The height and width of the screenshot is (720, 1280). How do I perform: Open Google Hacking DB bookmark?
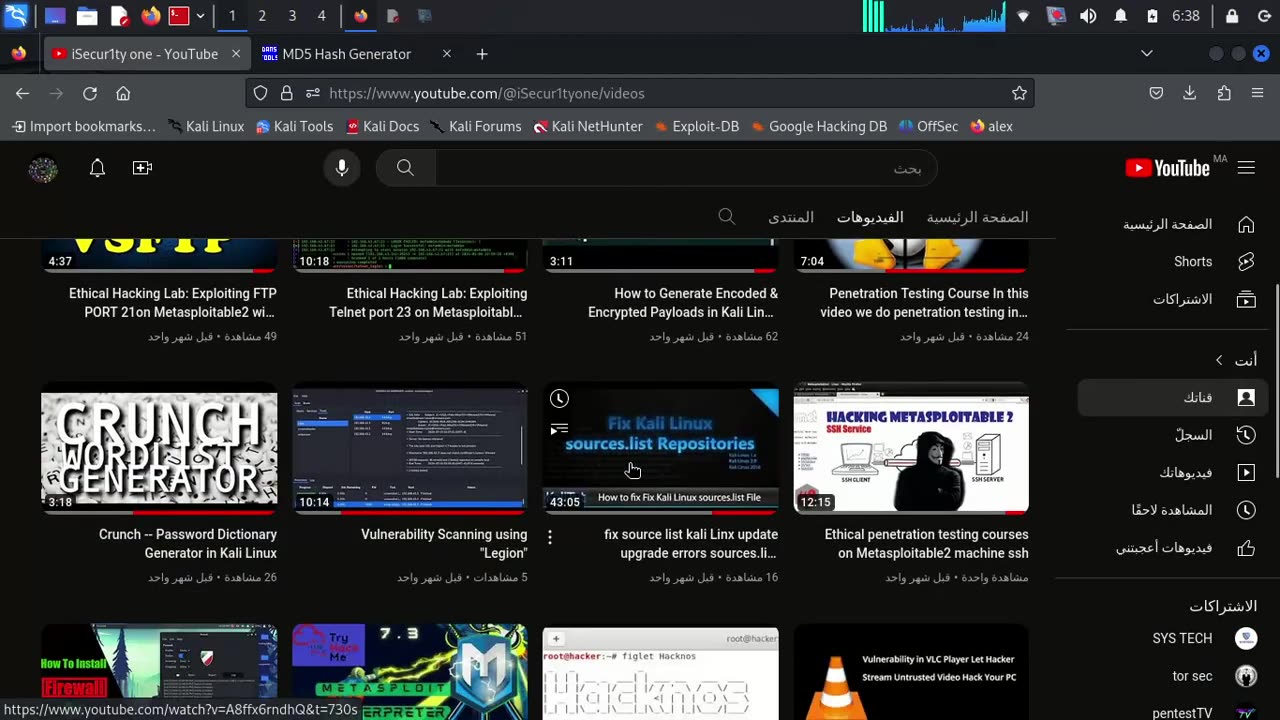click(x=819, y=126)
